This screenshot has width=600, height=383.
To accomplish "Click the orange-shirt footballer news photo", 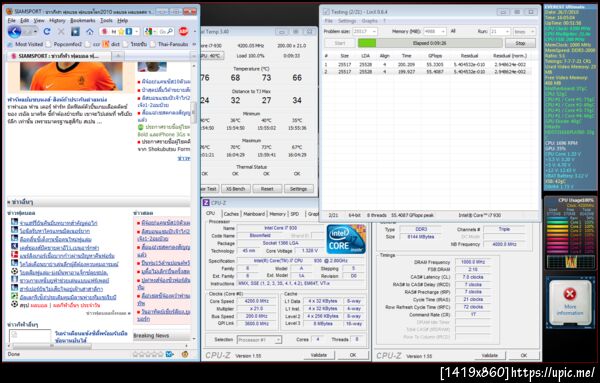I will click(x=72, y=77).
